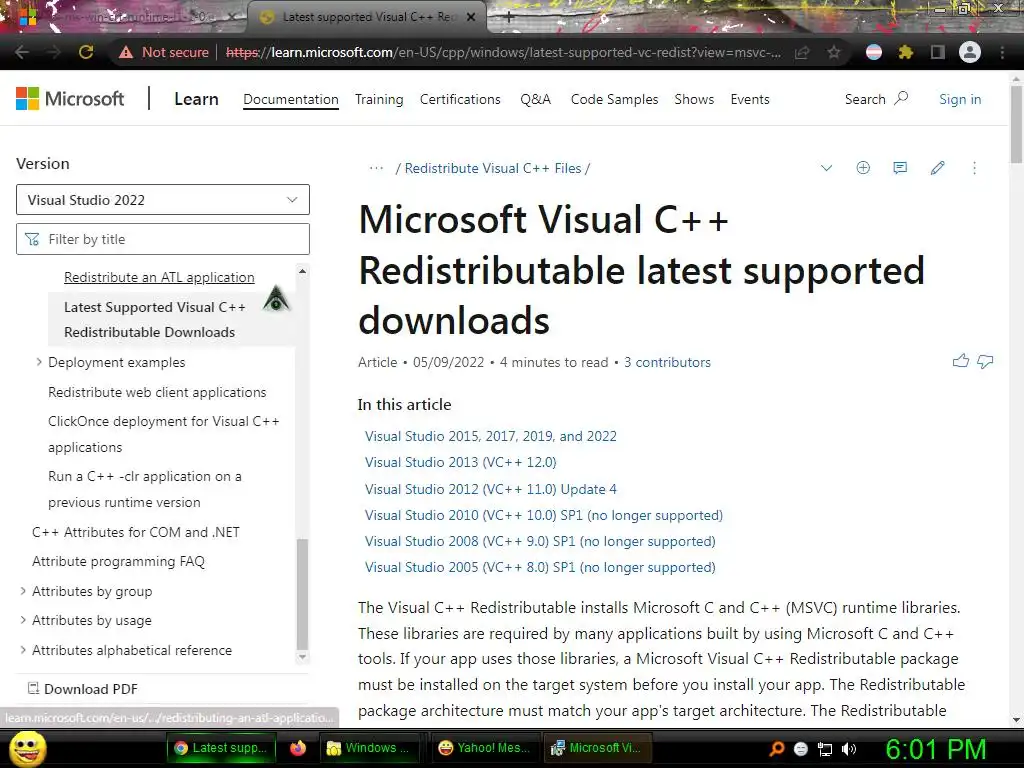Open the Documentation menu item
1024x768 pixels.
tap(291, 99)
